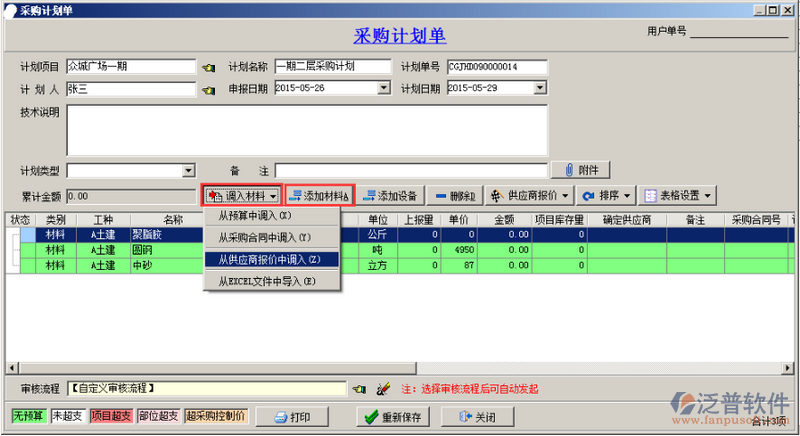
Task: Select 从预算中调入 menu item
Action: [255, 216]
